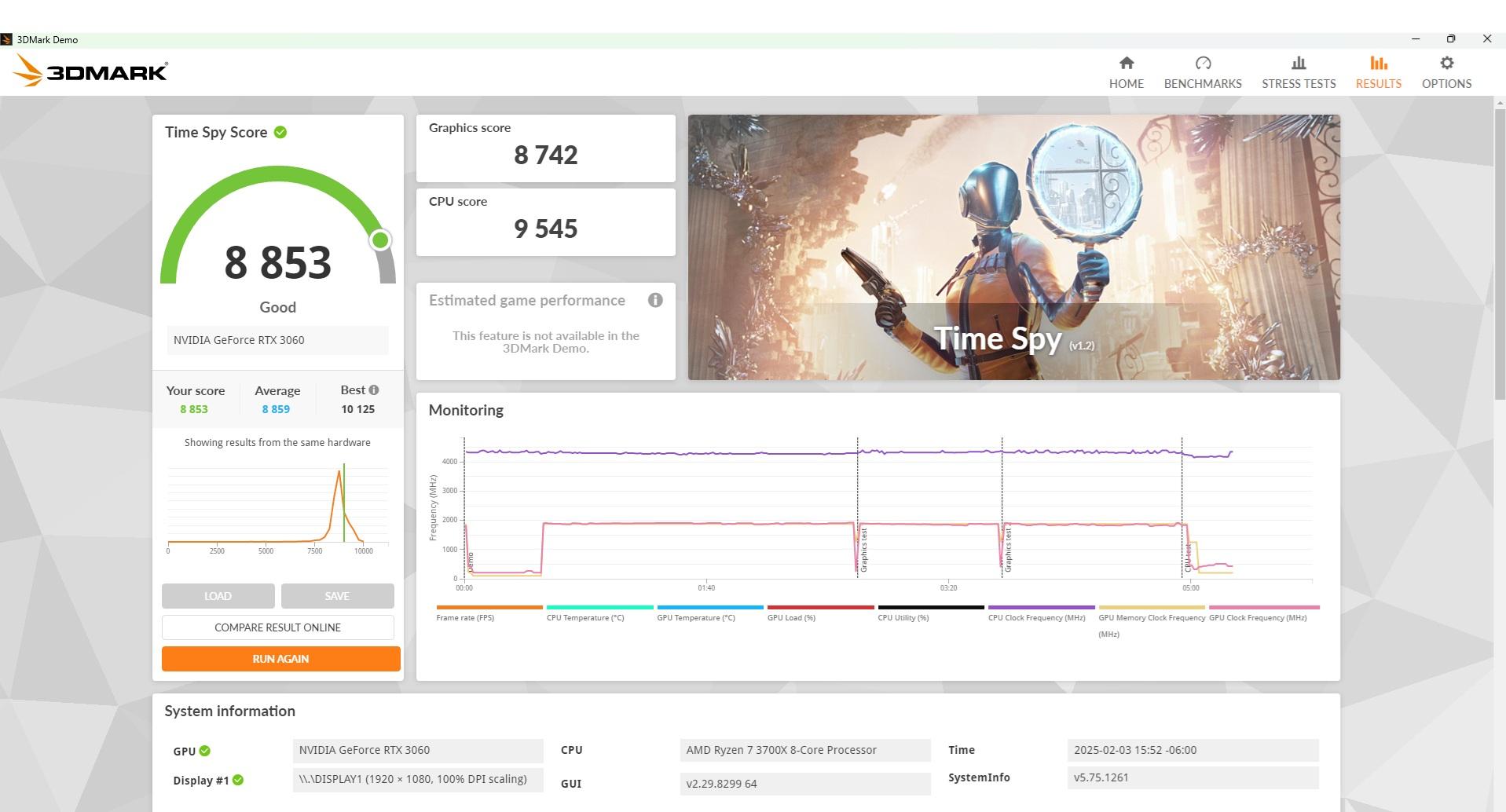The width and height of the screenshot is (1506, 812).
Task: Click the green score gauge knob
Action: [380, 240]
